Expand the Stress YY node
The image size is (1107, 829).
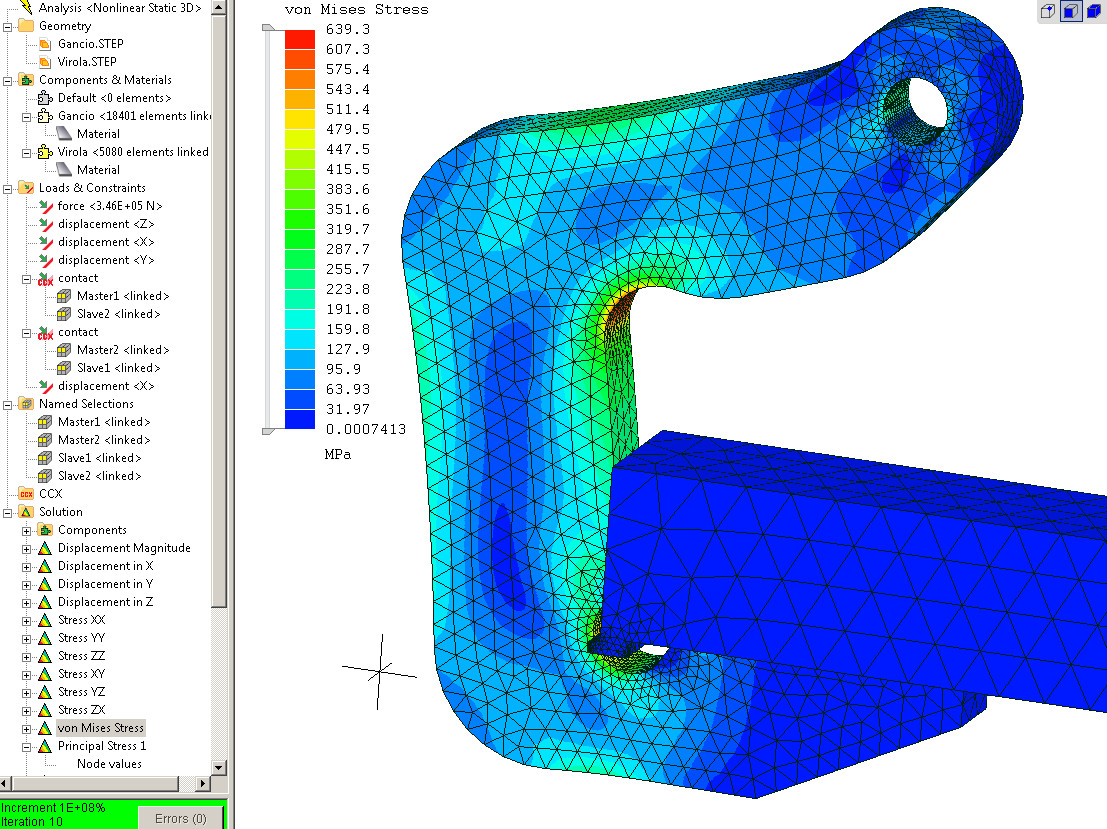click(26, 639)
